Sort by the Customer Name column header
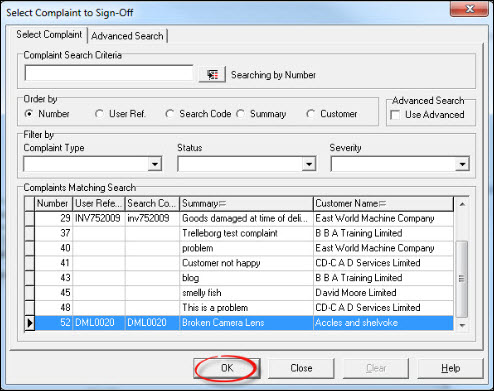 [x=383, y=204]
